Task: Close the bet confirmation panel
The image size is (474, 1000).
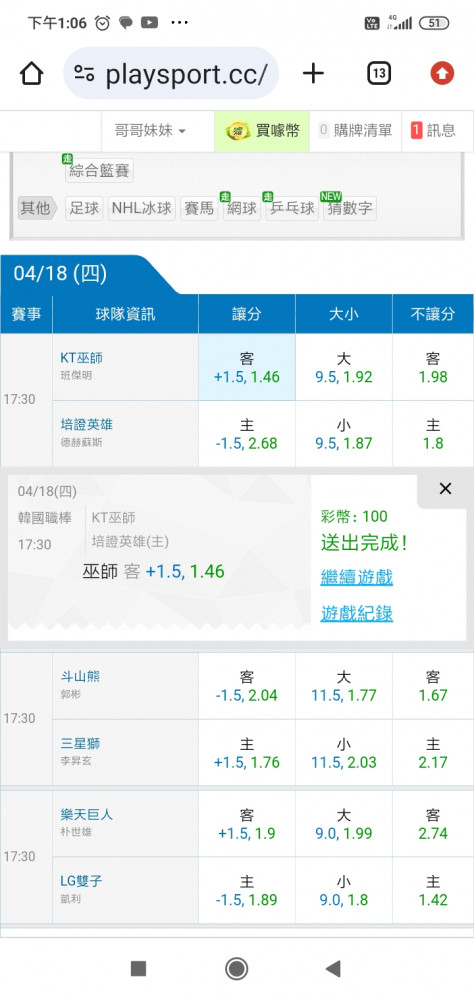Action: point(445,489)
